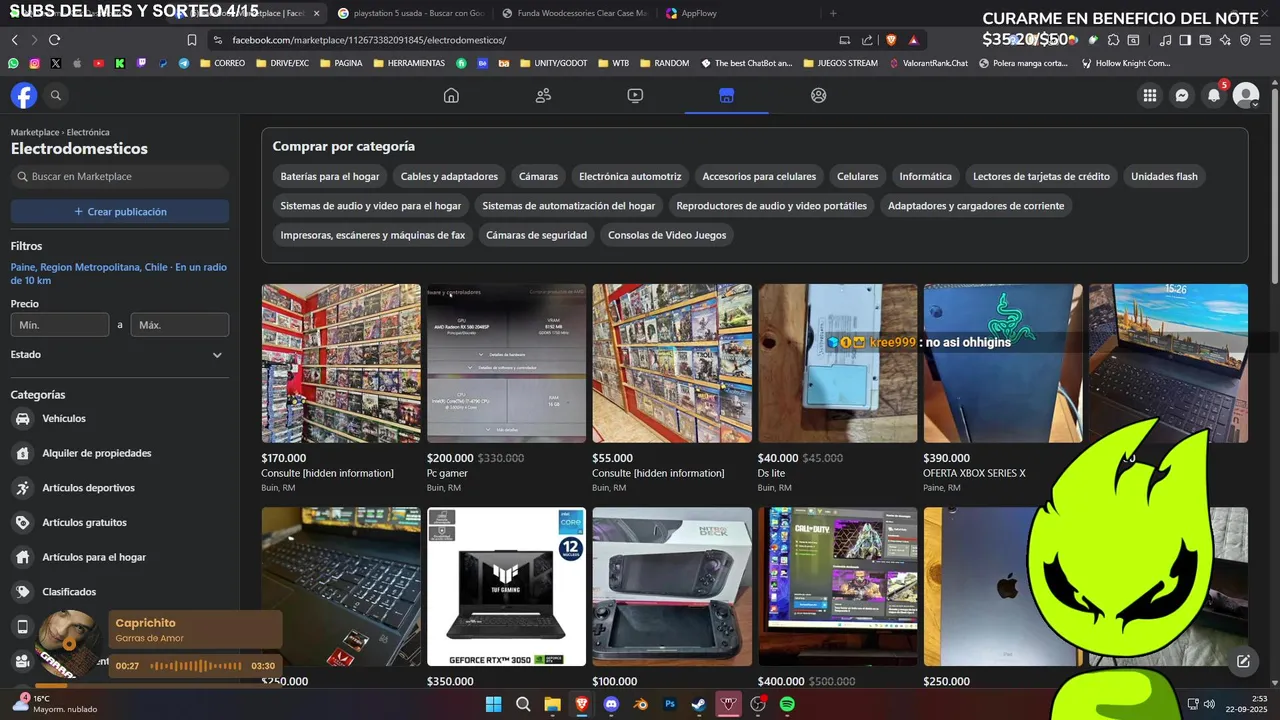Viewport: 1280px width, 720px height.
Task: Select the Accesorios para celulares chip
Action: [x=759, y=176]
